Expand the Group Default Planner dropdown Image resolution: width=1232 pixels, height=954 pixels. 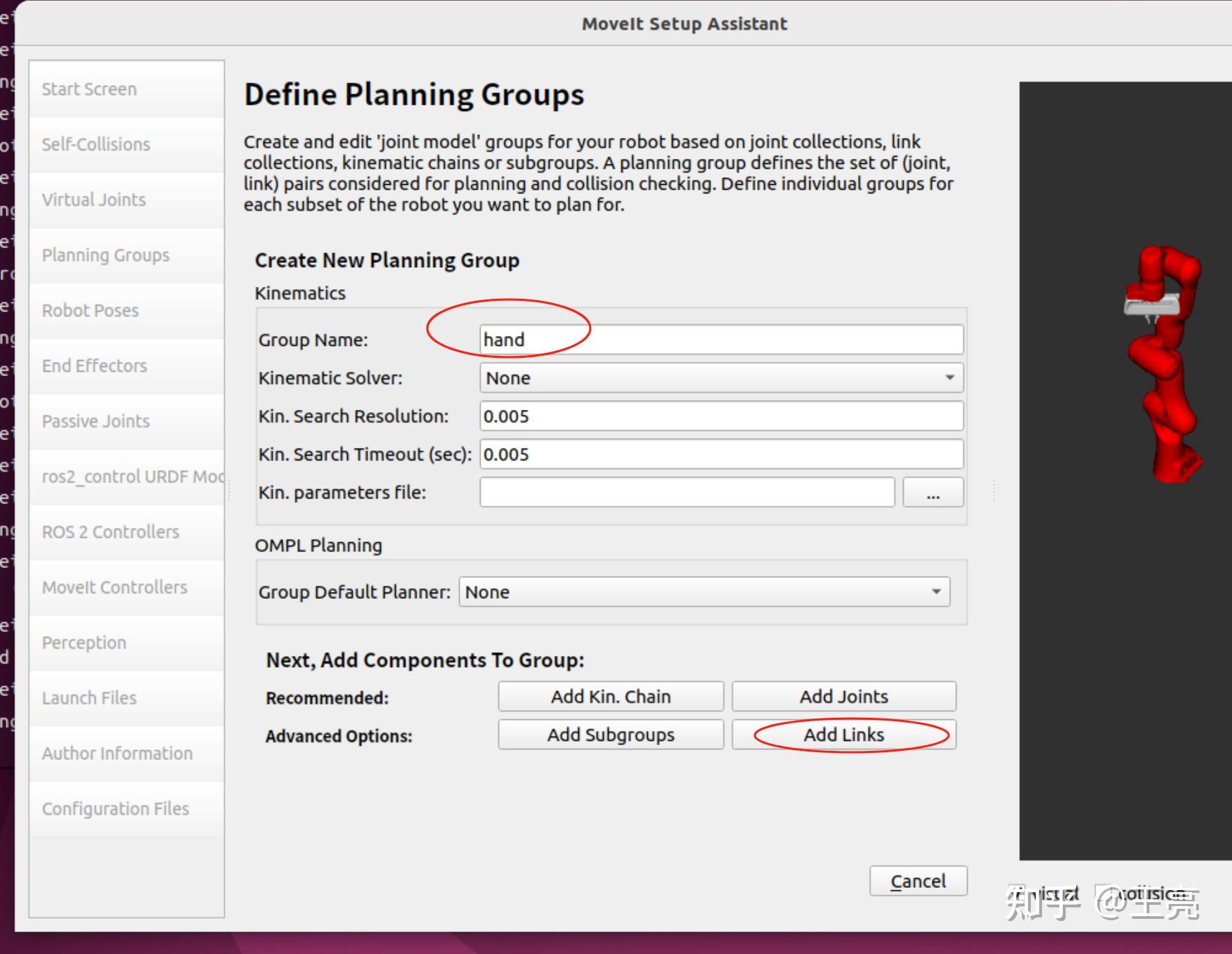(704, 592)
